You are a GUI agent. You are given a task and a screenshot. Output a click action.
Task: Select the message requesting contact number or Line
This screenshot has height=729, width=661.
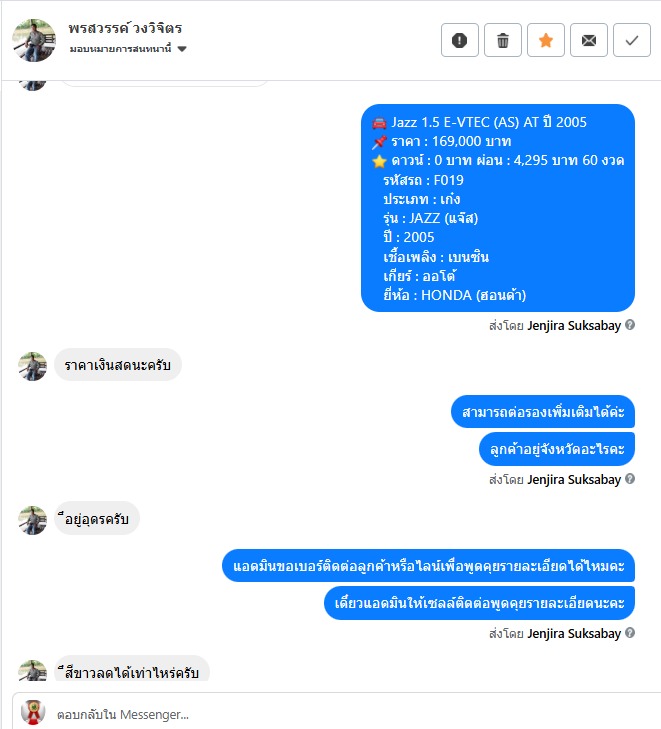click(428, 566)
